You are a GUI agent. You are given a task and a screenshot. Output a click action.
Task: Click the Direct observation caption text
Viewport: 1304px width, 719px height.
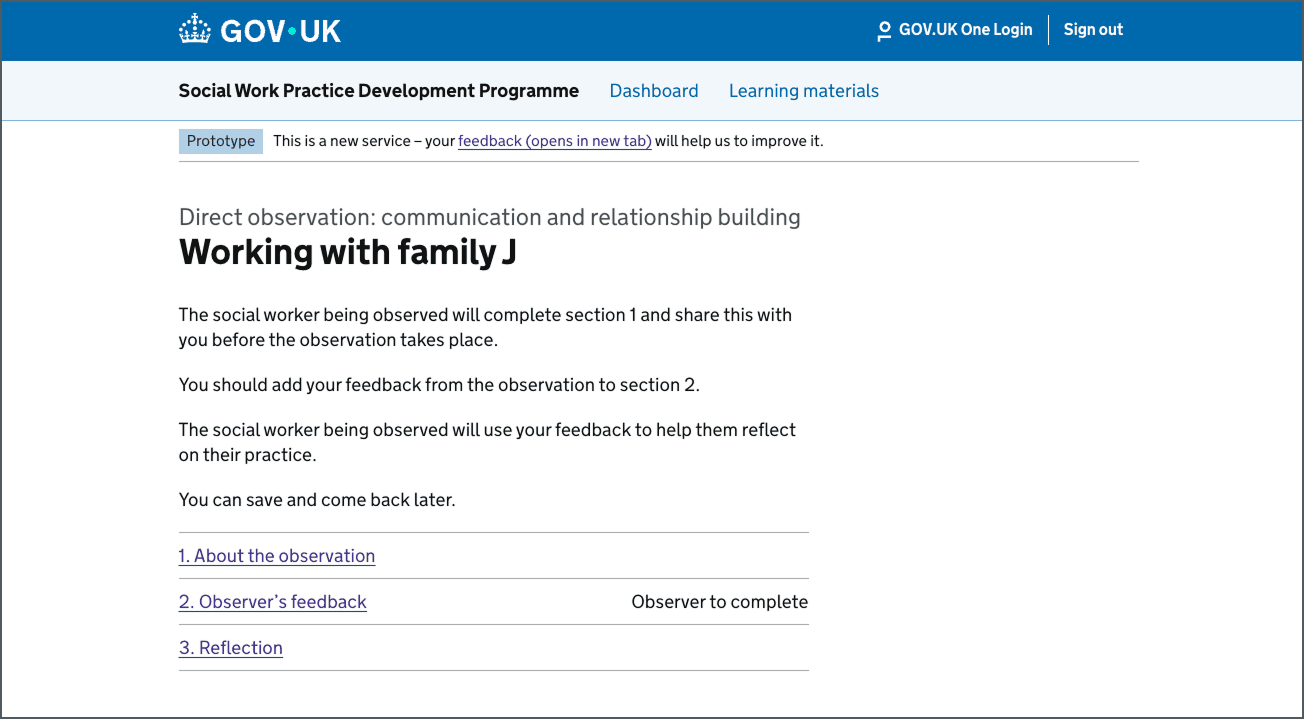(489, 217)
